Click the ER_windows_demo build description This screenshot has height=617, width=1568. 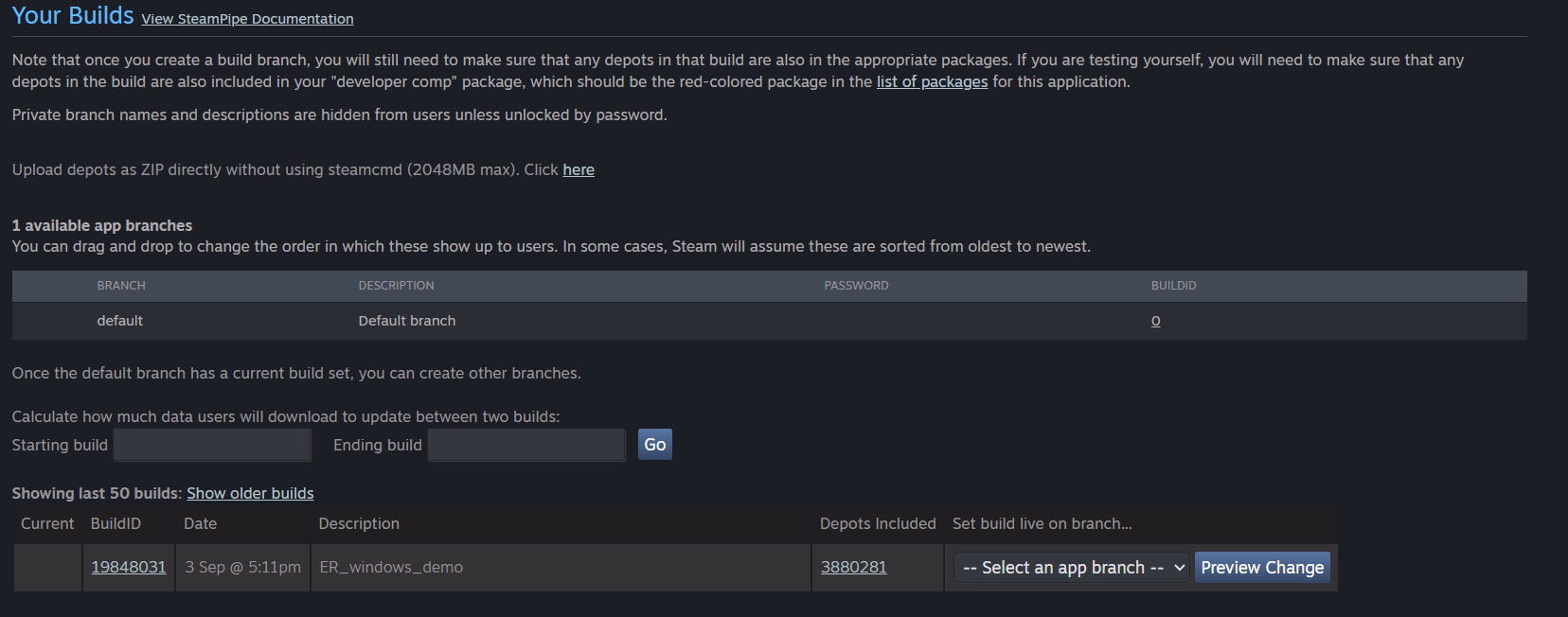coord(391,568)
